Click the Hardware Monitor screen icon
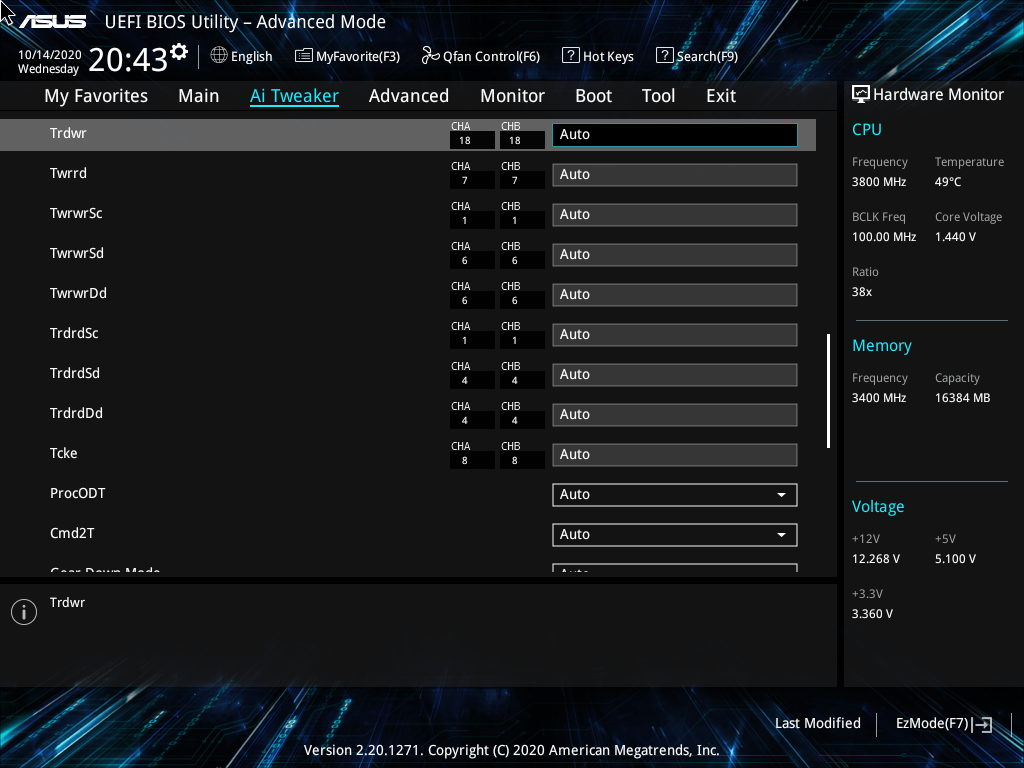Image resolution: width=1024 pixels, height=768 pixels. pyautogui.click(x=861, y=94)
